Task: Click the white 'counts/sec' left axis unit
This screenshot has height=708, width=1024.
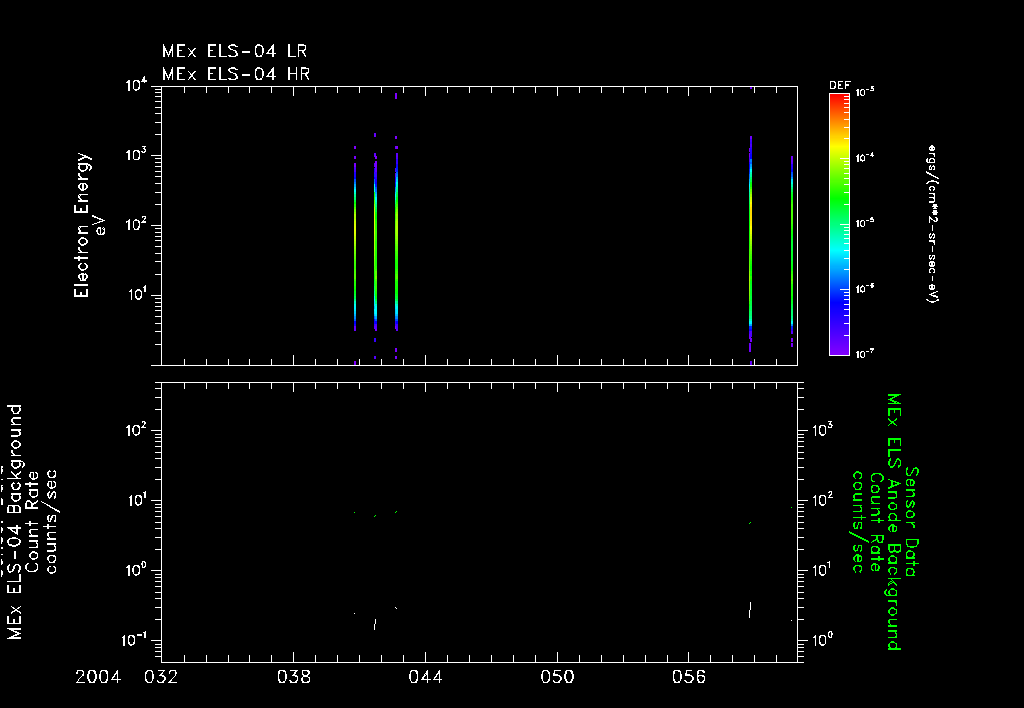Action: 50,522
